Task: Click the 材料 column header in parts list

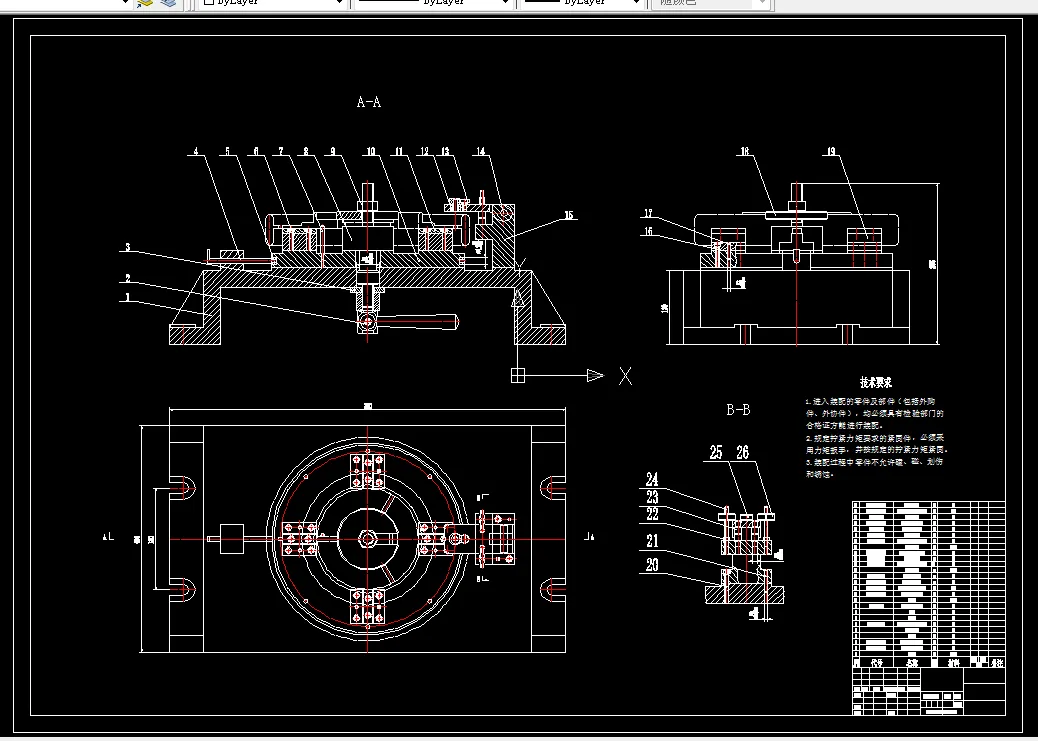Action: coord(953,662)
